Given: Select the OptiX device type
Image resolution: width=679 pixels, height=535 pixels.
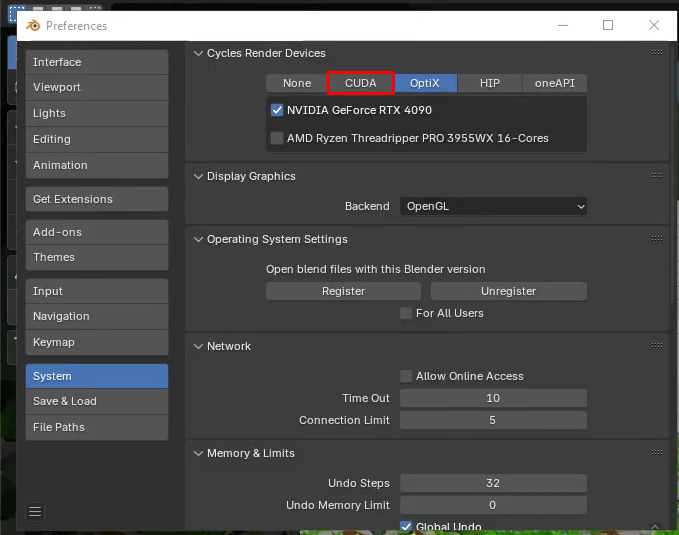Looking at the screenshot, I should 425,83.
